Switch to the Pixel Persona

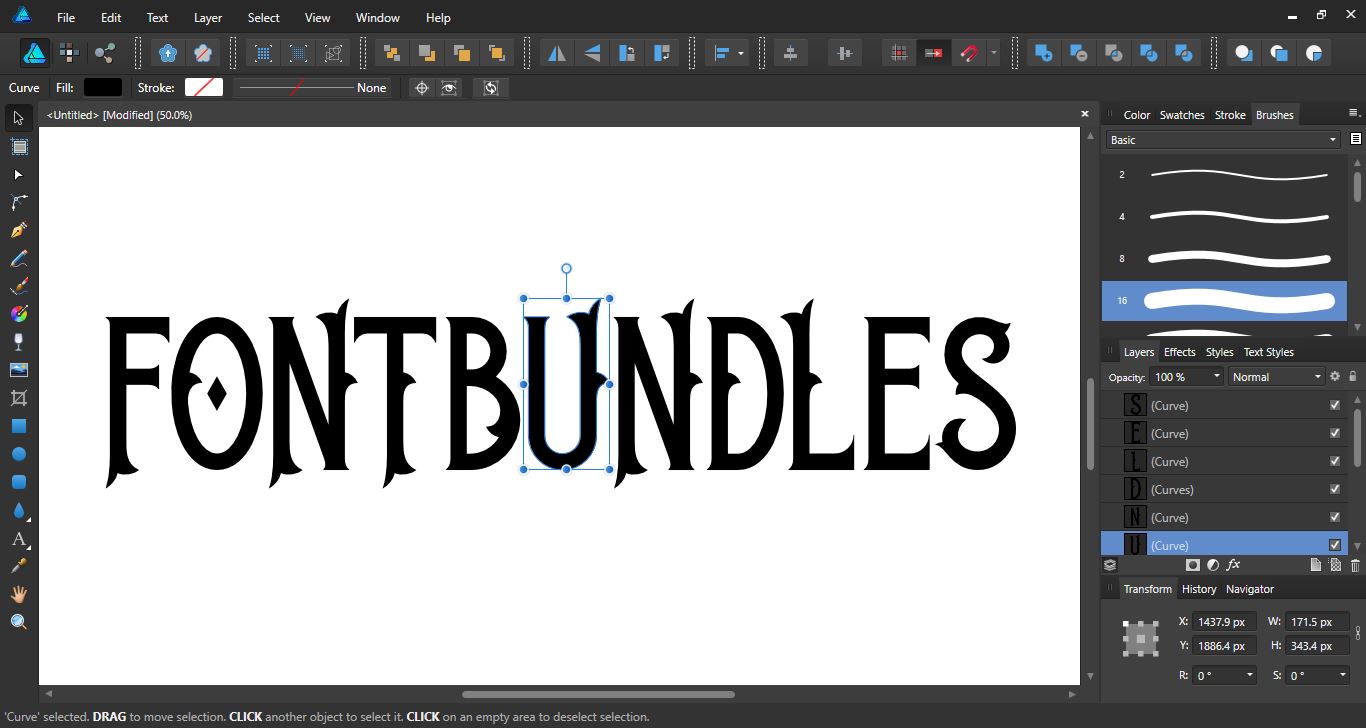click(x=69, y=53)
